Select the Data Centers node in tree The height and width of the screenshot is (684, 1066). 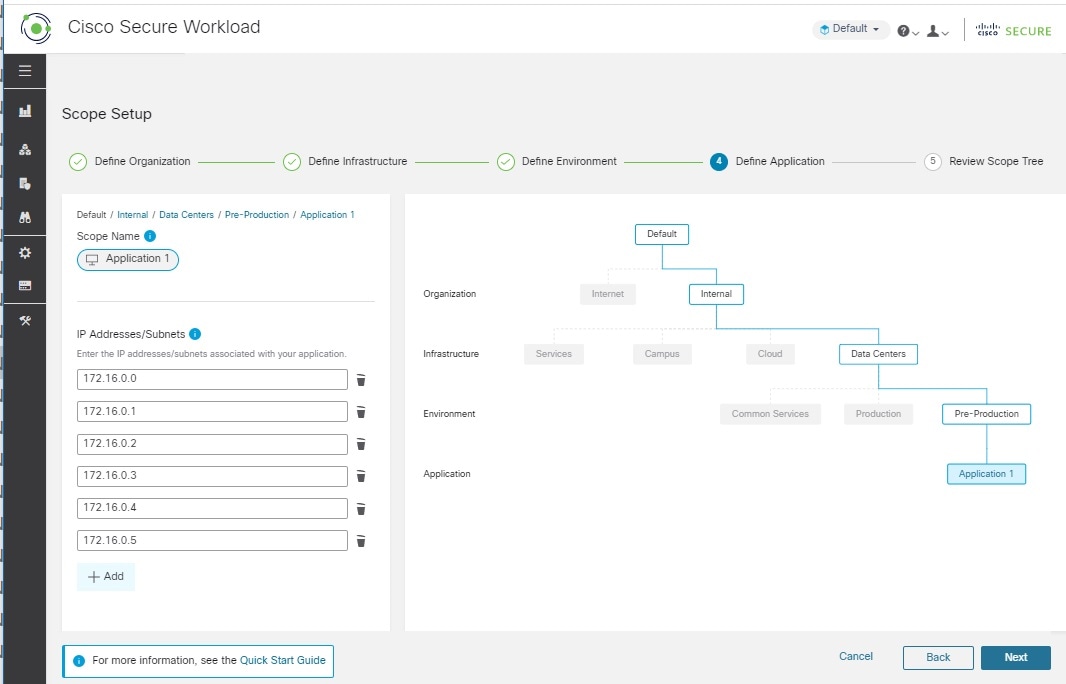click(x=878, y=354)
